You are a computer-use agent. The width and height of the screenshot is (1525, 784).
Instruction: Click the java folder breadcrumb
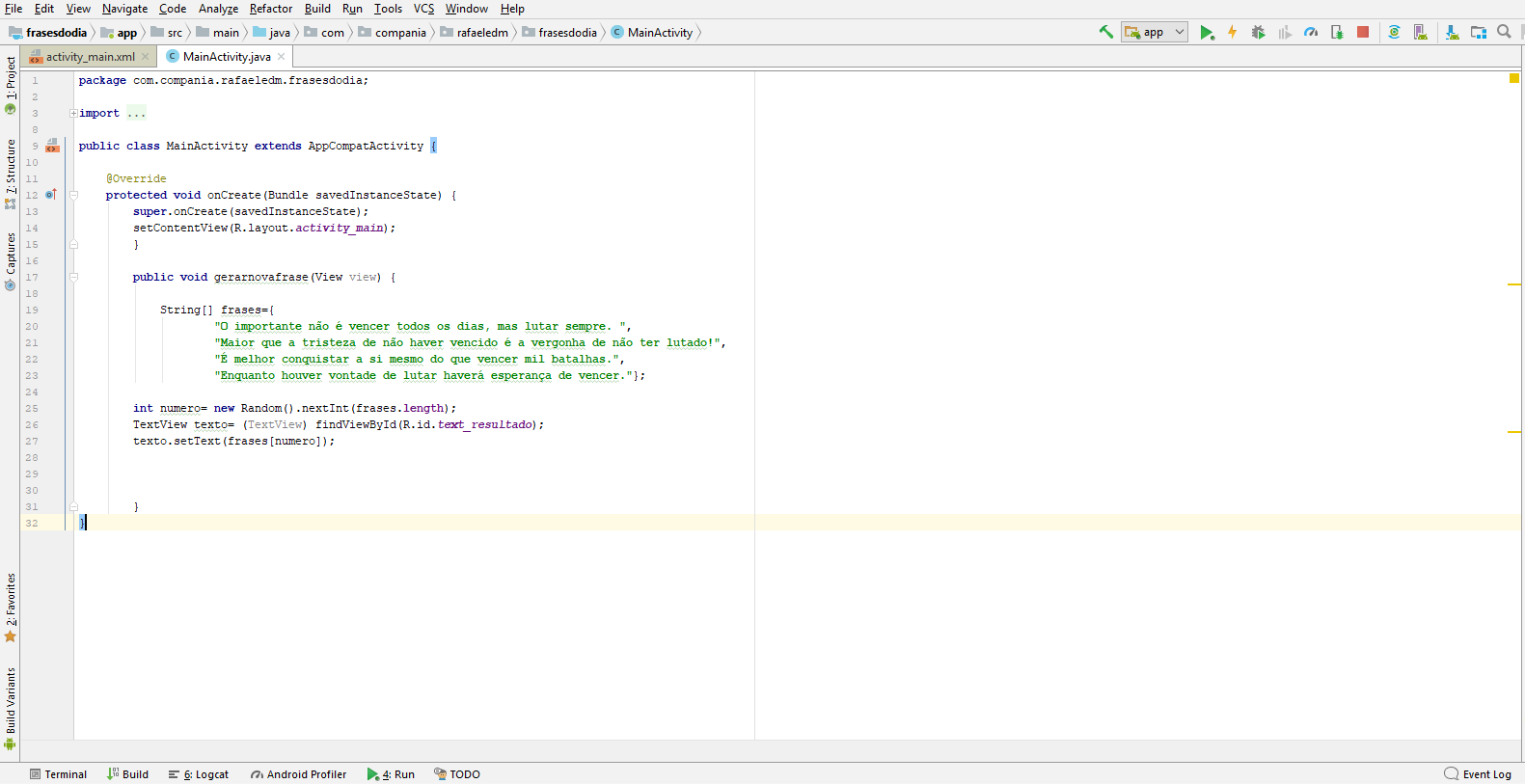pos(272,33)
